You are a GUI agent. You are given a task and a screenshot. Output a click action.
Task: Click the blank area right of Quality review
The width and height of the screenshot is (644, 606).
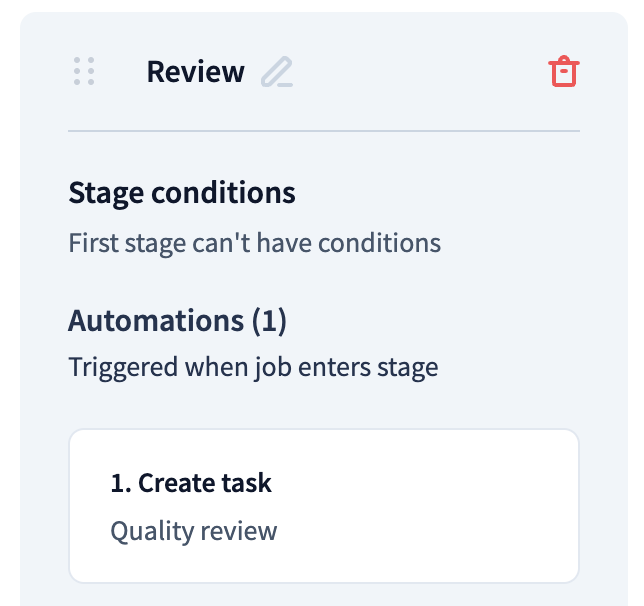420,531
